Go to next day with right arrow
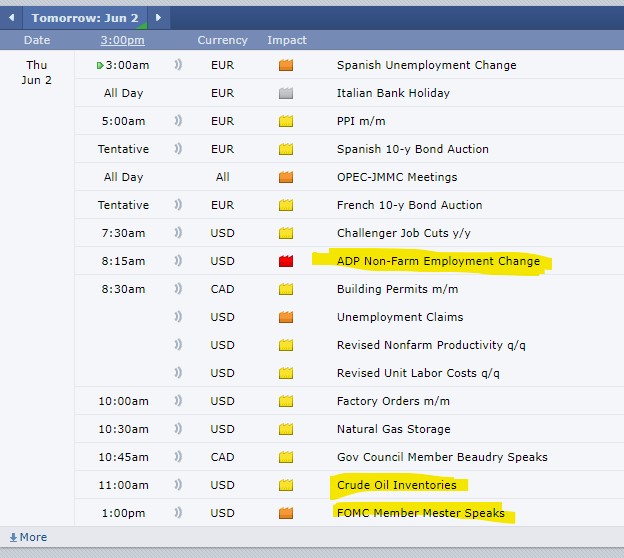Screen dimensions: 624x558 coord(159,17)
